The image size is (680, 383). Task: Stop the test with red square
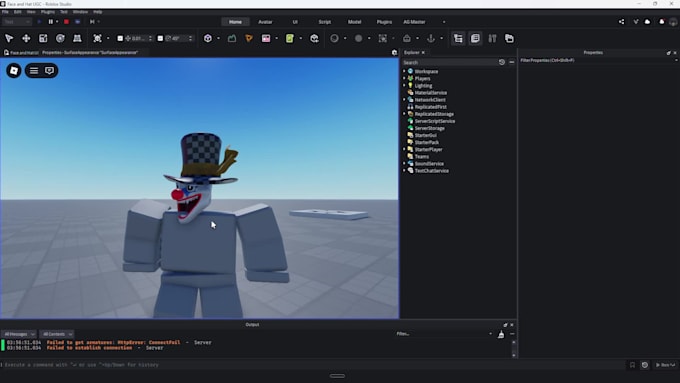[66, 22]
